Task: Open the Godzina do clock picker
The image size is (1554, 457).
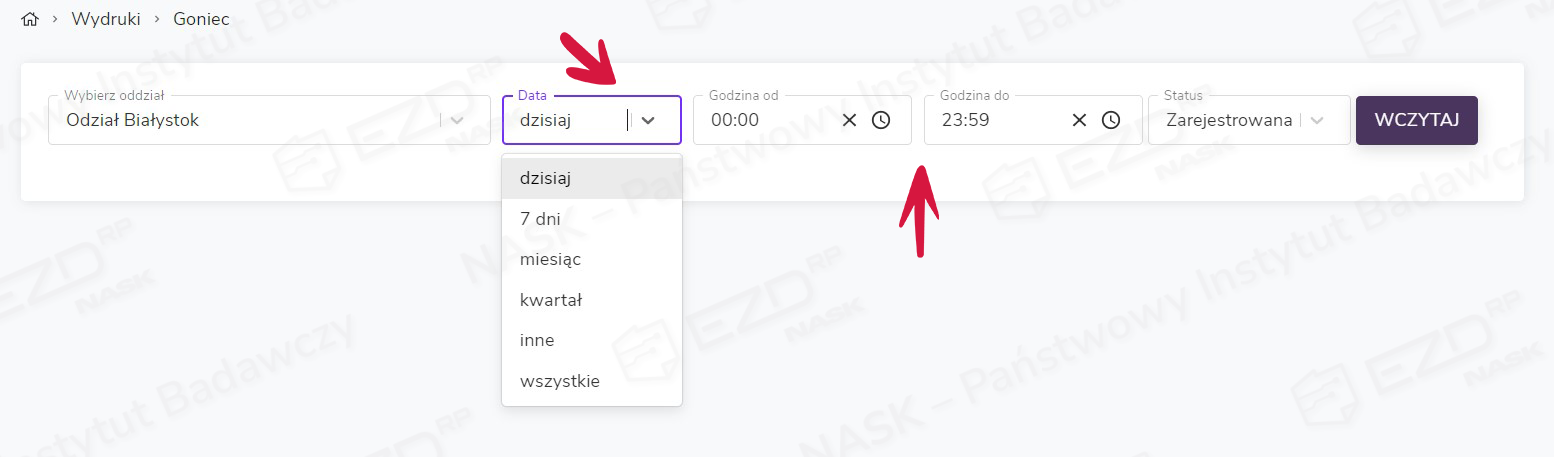Action: 1111,120
